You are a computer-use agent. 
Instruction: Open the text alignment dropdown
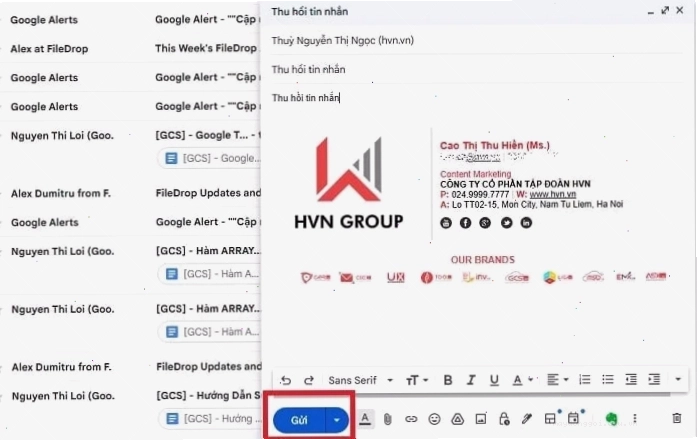[x=557, y=380]
